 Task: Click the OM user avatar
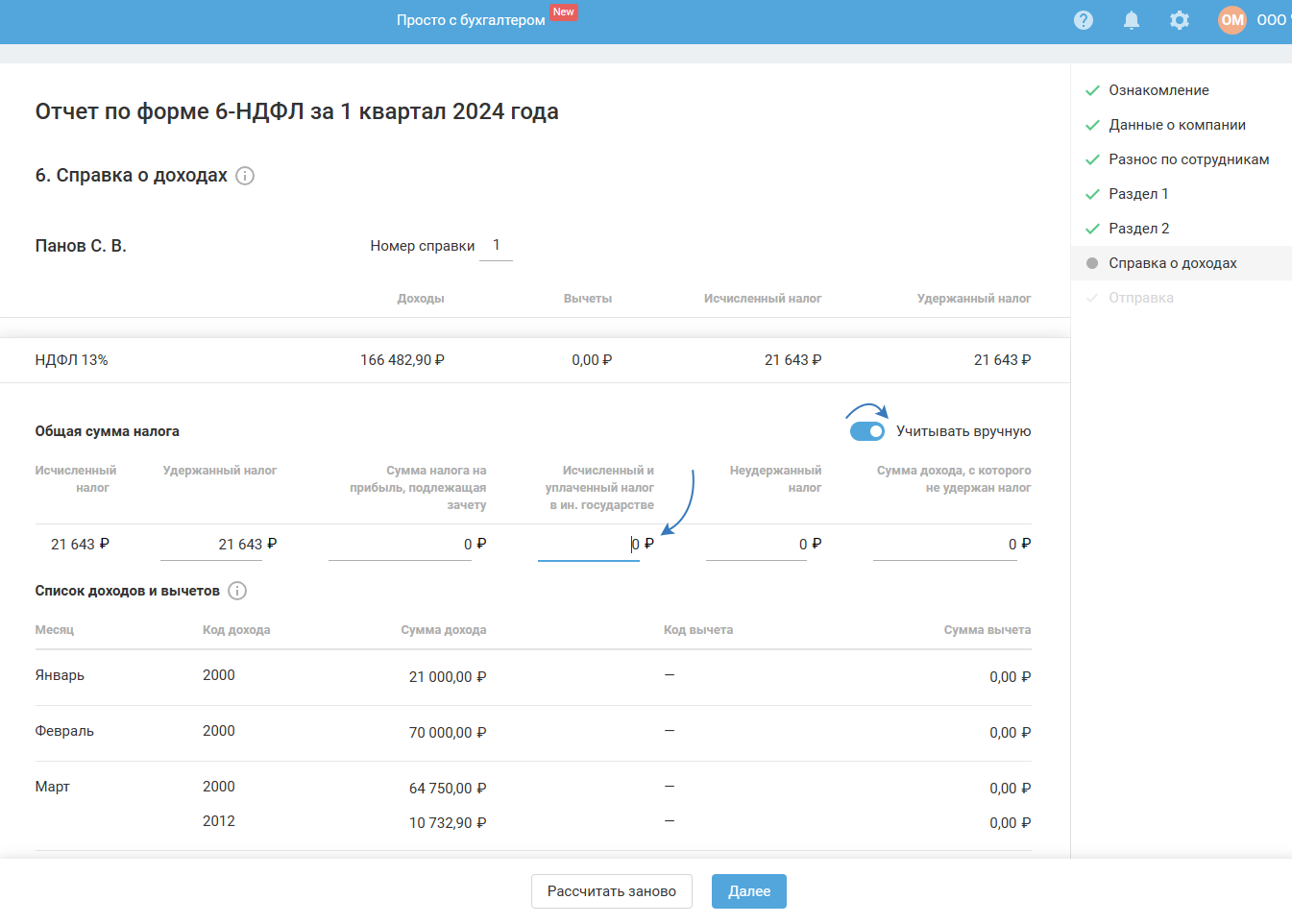pos(1231,20)
